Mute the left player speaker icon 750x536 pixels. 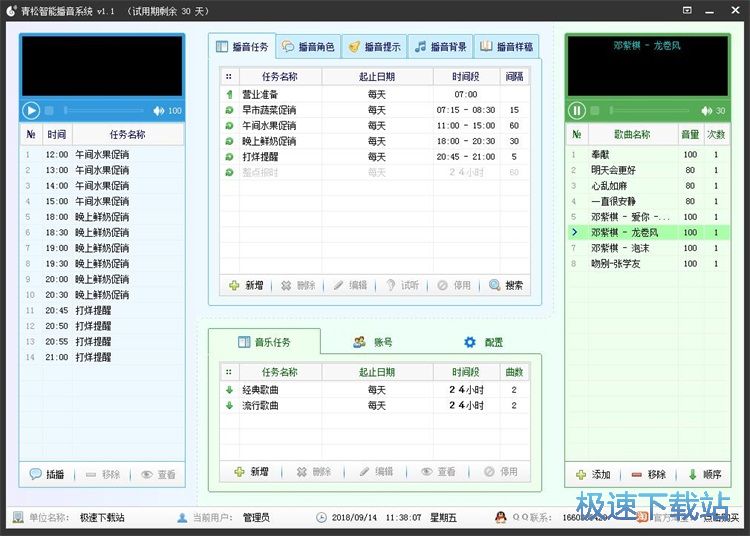tap(158, 110)
